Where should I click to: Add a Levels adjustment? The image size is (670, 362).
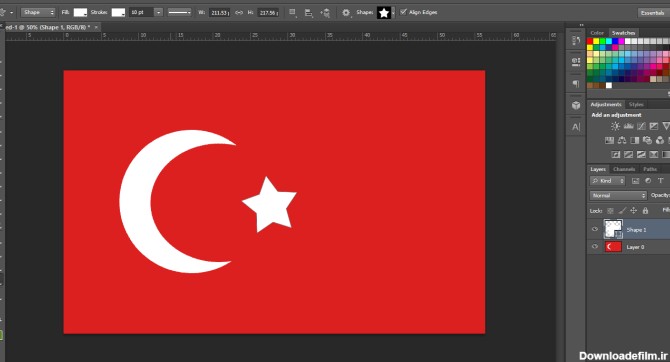(x=628, y=126)
